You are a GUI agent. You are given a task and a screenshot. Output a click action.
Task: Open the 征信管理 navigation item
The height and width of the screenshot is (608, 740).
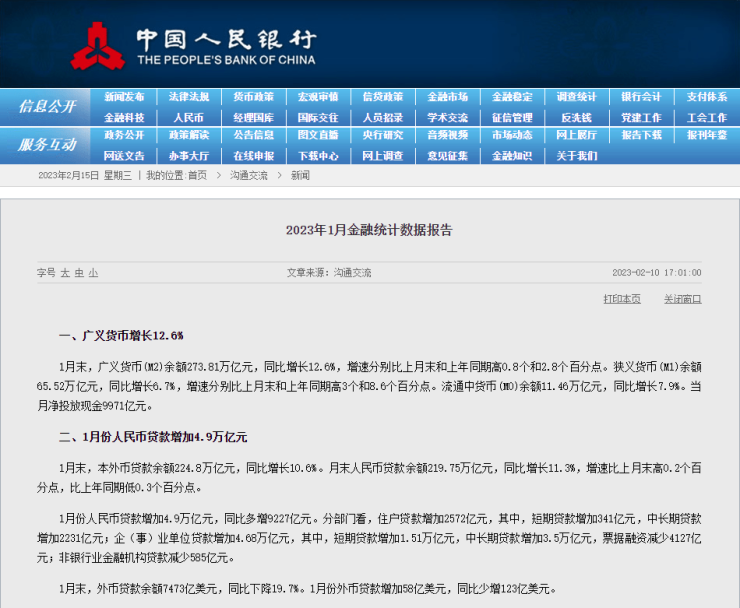[512, 117]
